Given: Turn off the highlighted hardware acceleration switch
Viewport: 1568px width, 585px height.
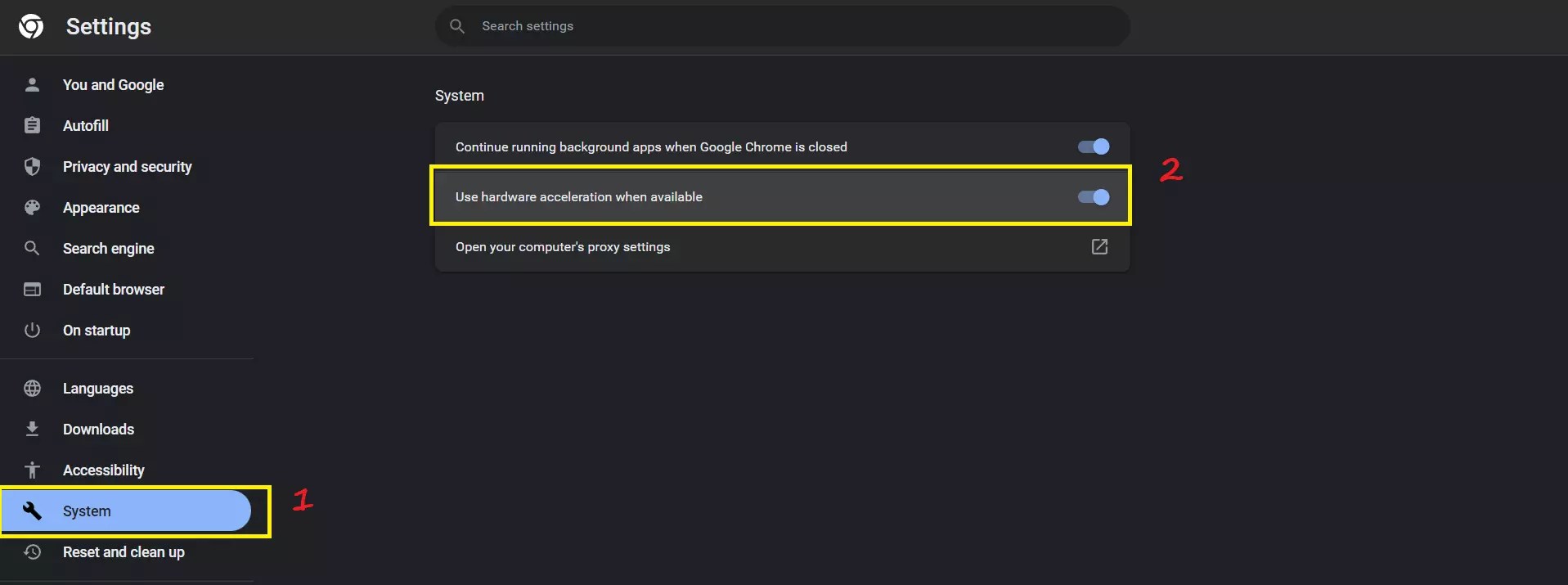Looking at the screenshot, I should click(1092, 196).
